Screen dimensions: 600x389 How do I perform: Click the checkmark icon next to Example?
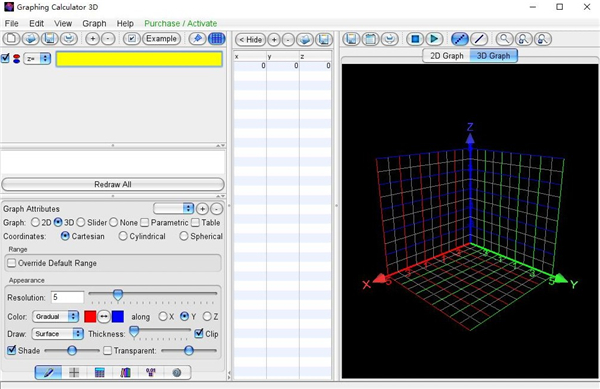[132, 39]
